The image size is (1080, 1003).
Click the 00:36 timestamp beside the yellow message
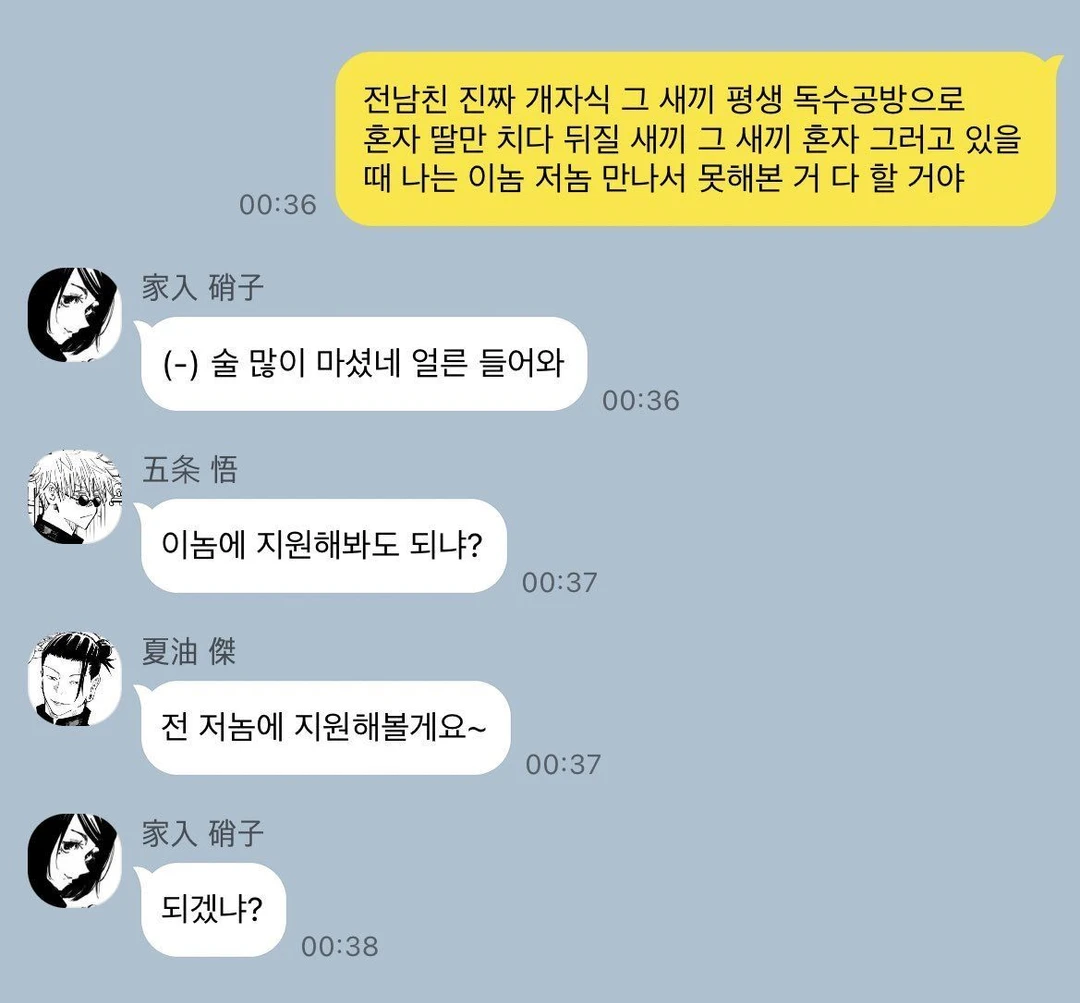pos(278,205)
